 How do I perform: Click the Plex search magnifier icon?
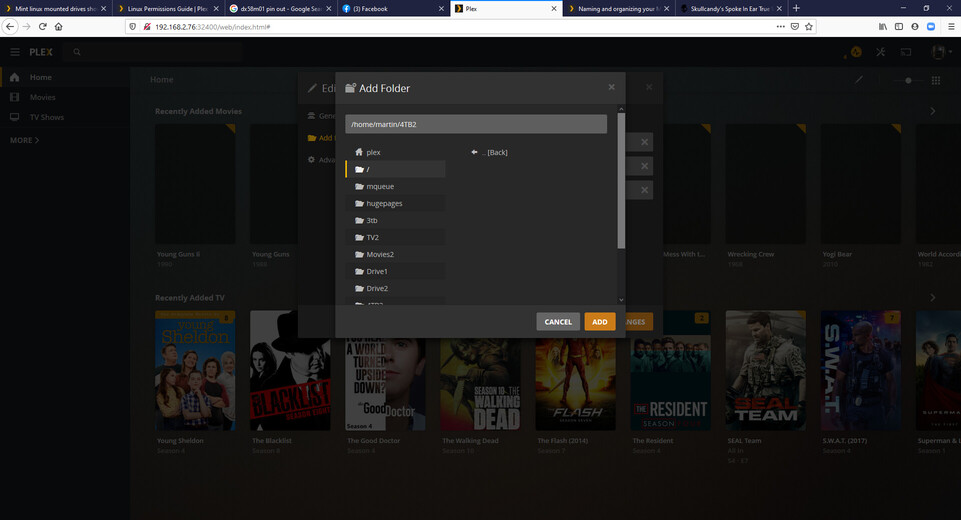[x=77, y=52]
